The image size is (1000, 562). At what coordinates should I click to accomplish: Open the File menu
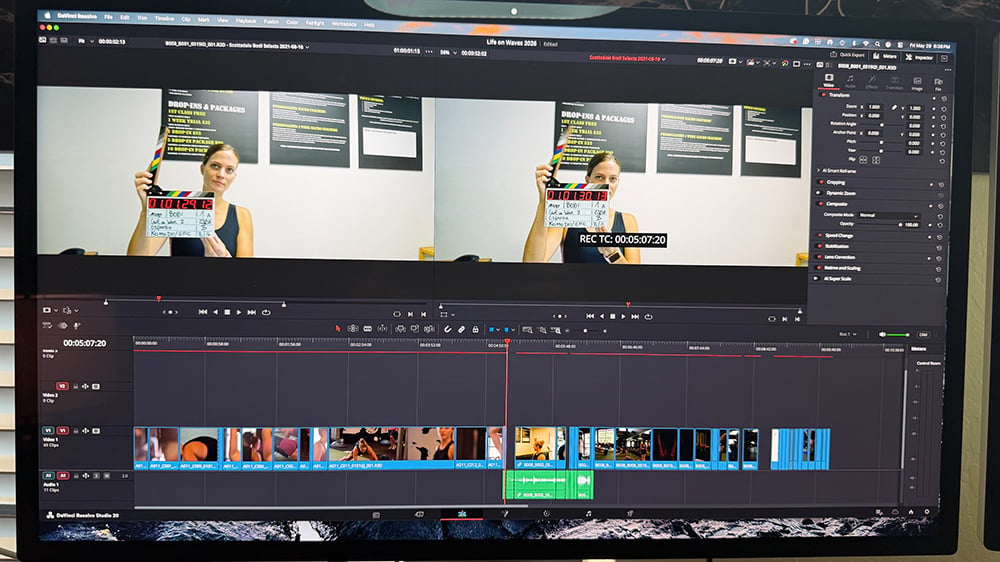click(x=108, y=17)
